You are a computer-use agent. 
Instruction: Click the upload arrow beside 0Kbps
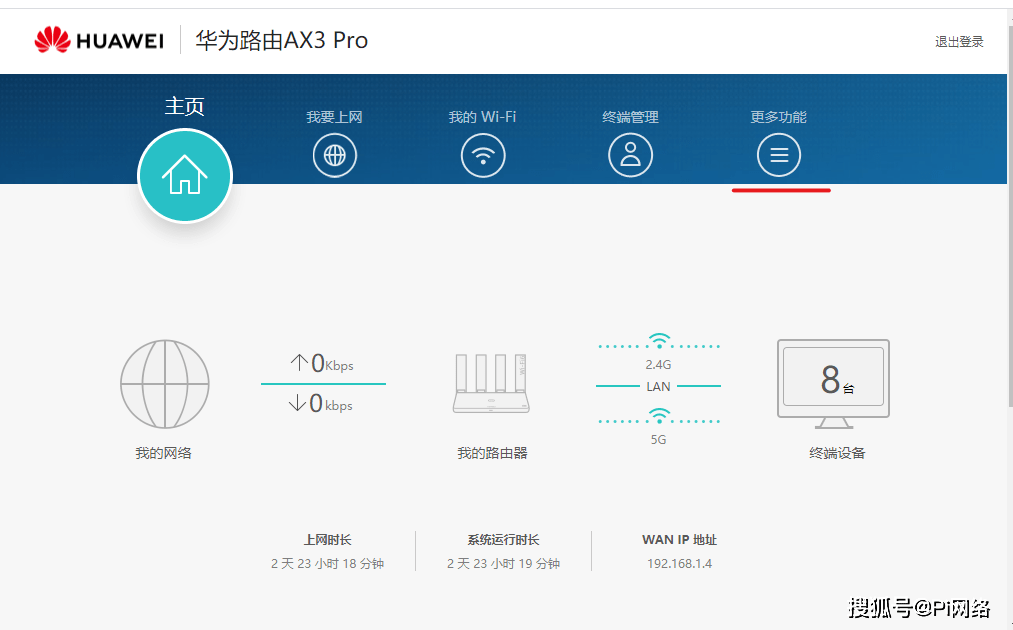pos(298,362)
